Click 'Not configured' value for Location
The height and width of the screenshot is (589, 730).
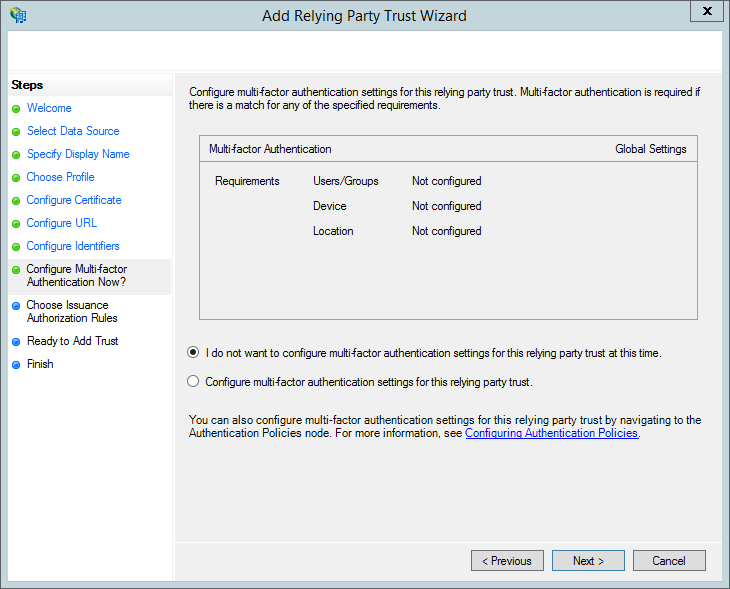coord(446,231)
